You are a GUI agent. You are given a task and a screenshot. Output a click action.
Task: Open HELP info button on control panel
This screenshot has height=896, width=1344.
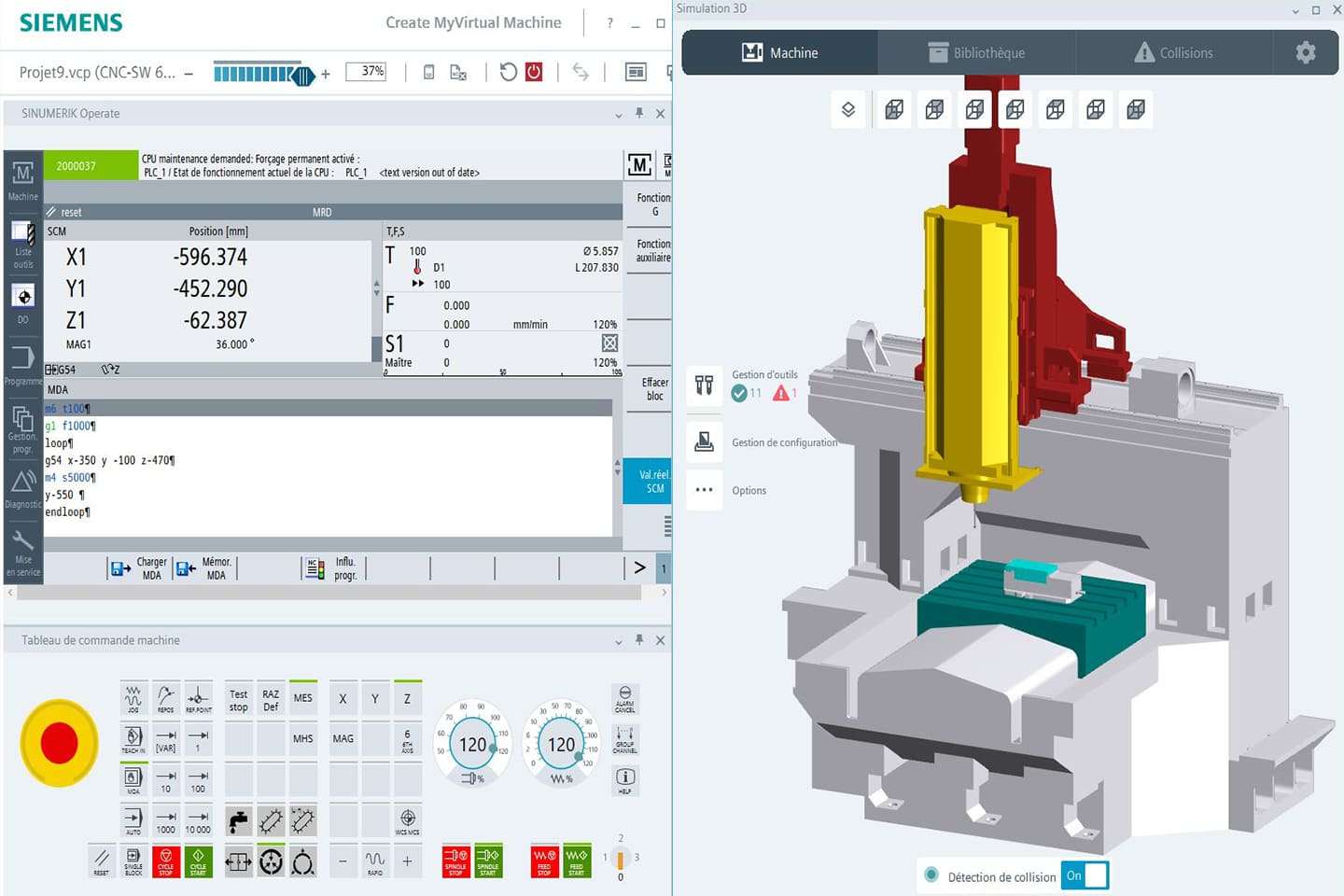pyautogui.click(x=625, y=779)
